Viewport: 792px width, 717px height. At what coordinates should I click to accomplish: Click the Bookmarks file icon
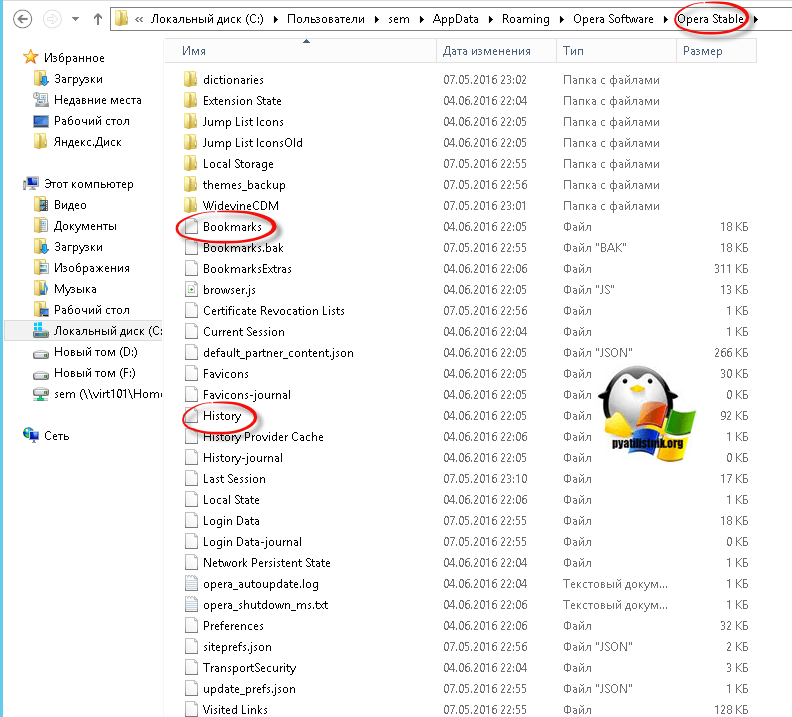(191, 227)
